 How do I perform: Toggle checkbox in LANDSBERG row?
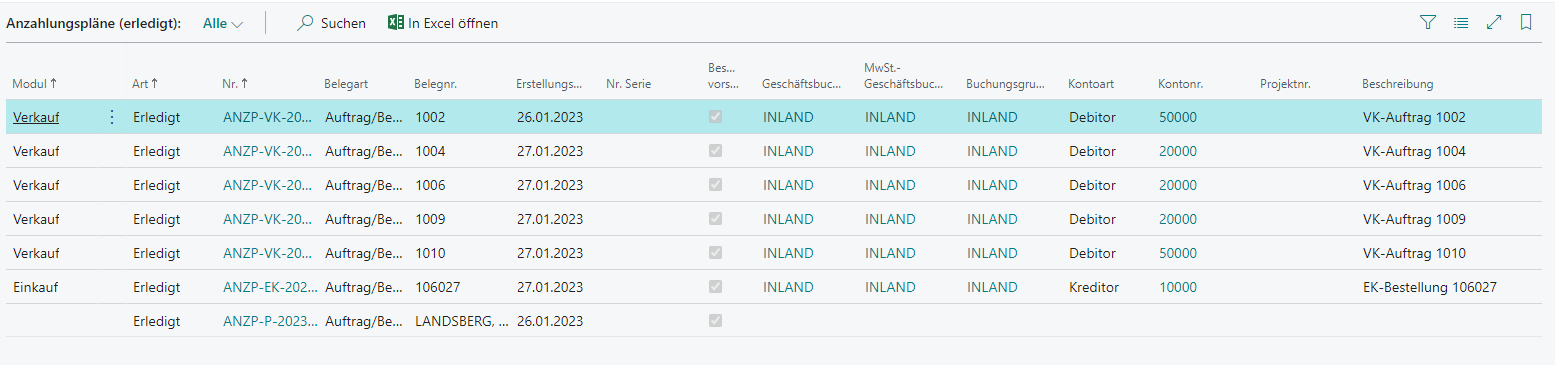tap(715, 321)
